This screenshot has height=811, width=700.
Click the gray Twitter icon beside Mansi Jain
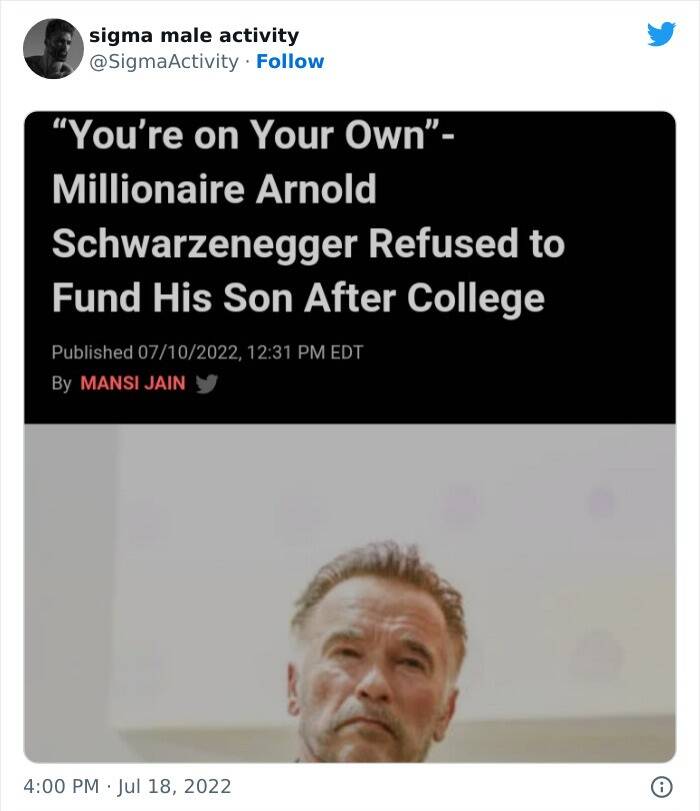click(x=206, y=383)
